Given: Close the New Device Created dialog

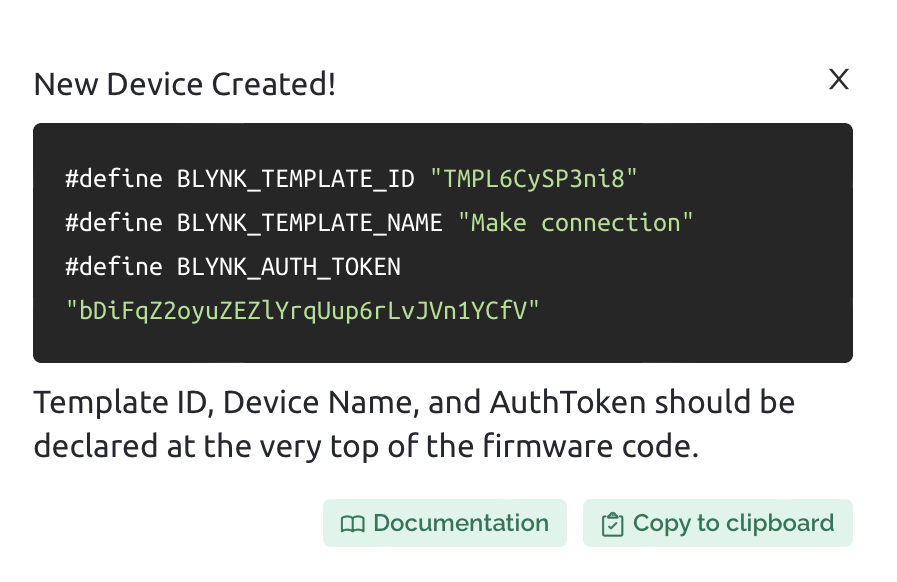Looking at the screenshot, I should click(x=838, y=80).
